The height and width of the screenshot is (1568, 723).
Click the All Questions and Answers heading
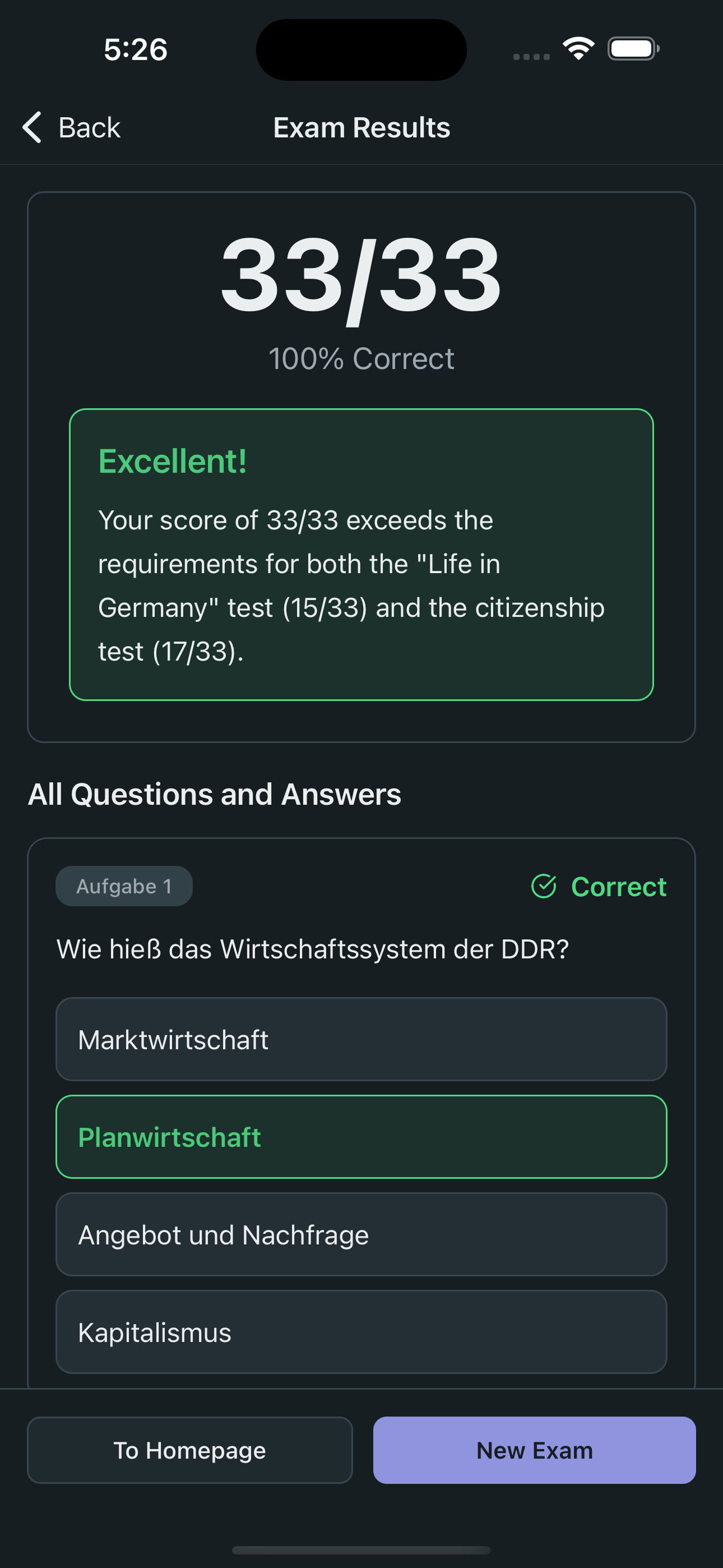[x=214, y=794]
